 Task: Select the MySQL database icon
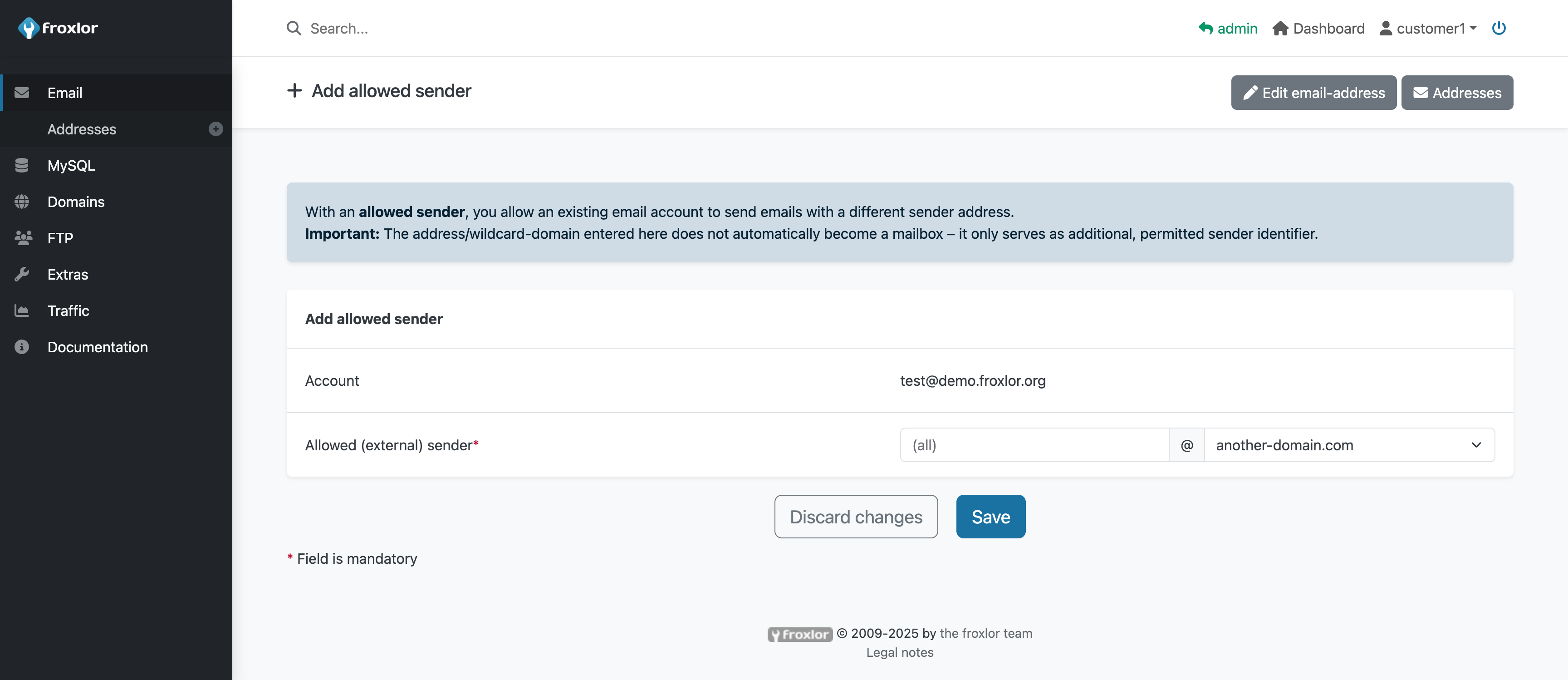[23, 165]
